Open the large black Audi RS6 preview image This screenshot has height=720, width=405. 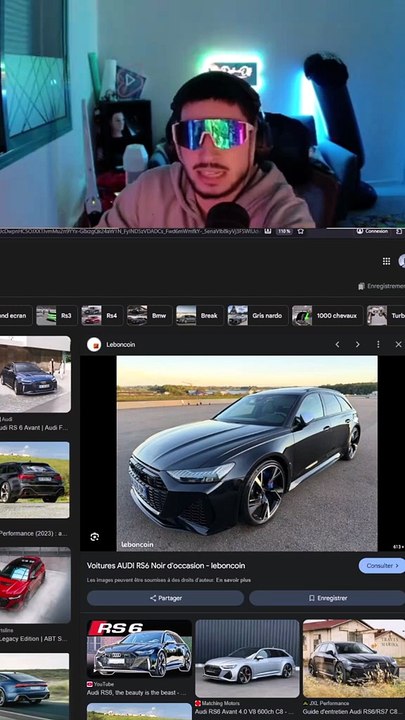[247, 453]
